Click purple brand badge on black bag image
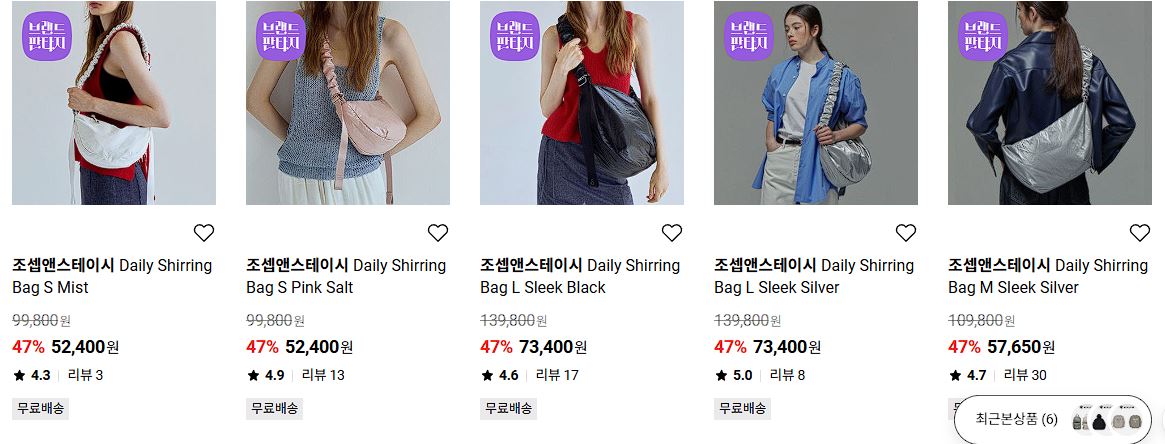1165x444 pixels. (515, 36)
